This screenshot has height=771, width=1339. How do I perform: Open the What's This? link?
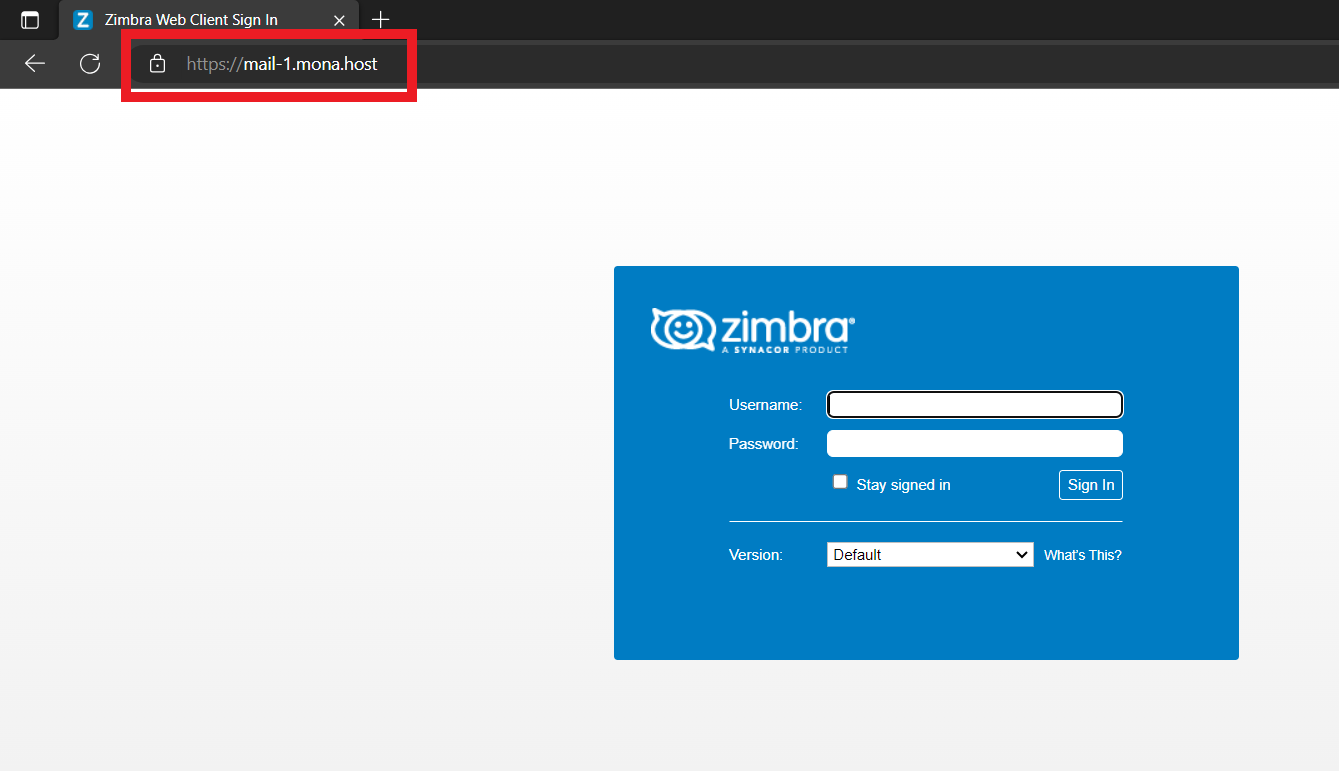tap(1083, 555)
